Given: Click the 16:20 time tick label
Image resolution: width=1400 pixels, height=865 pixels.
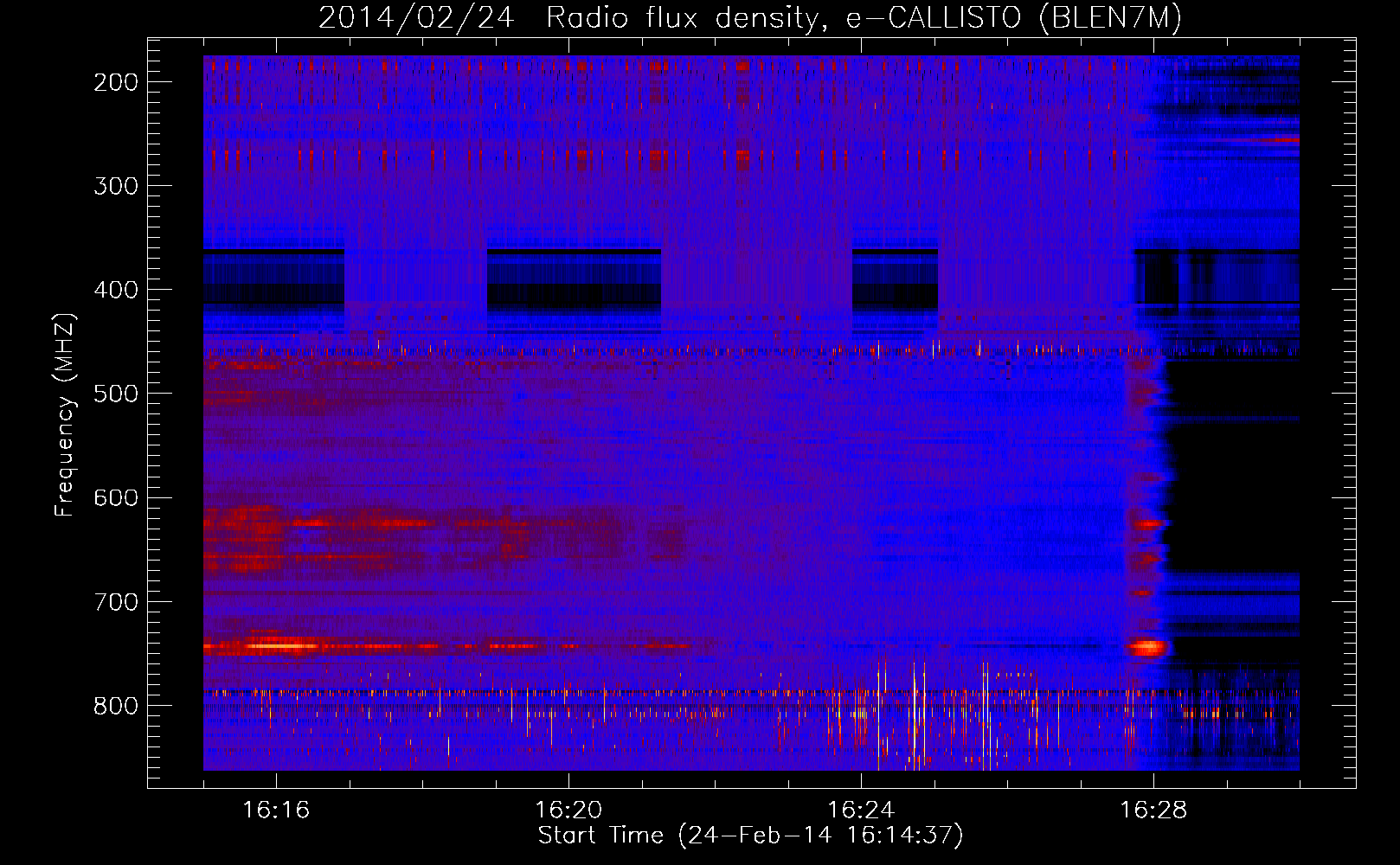Looking at the screenshot, I should 568,810.
